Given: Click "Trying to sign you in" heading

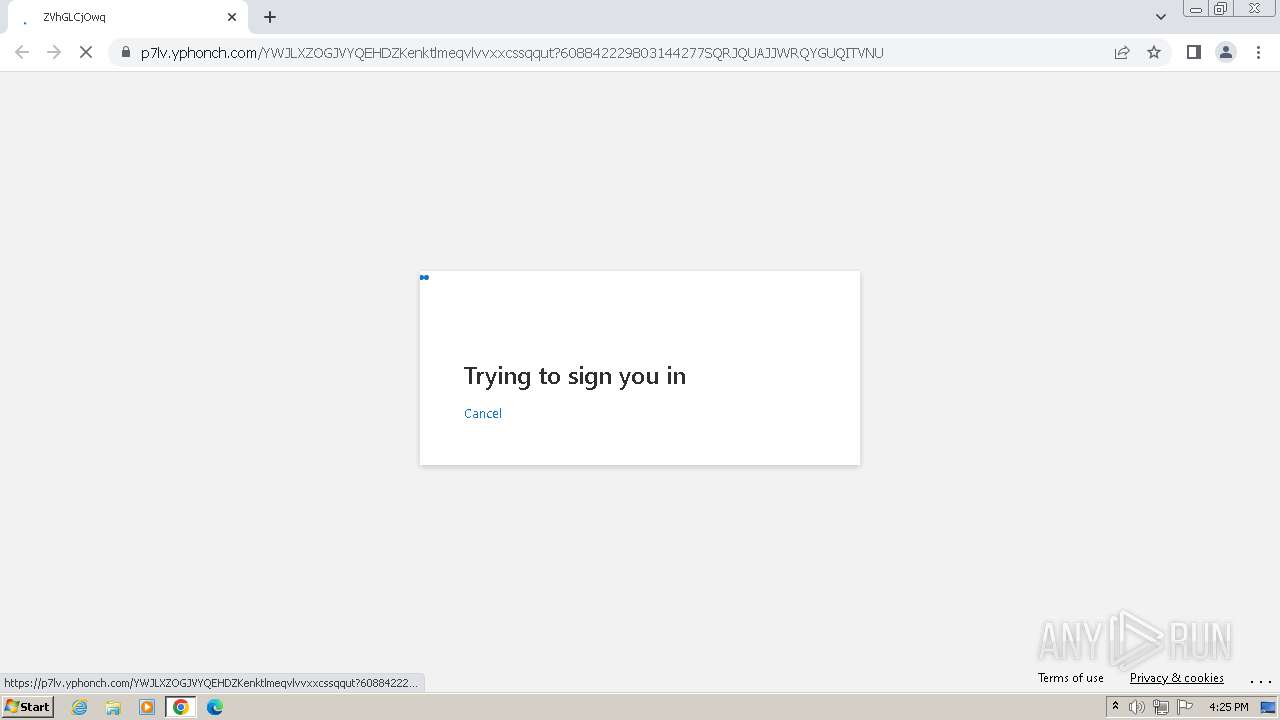Looking at the screenshot, I should [575, 376].
